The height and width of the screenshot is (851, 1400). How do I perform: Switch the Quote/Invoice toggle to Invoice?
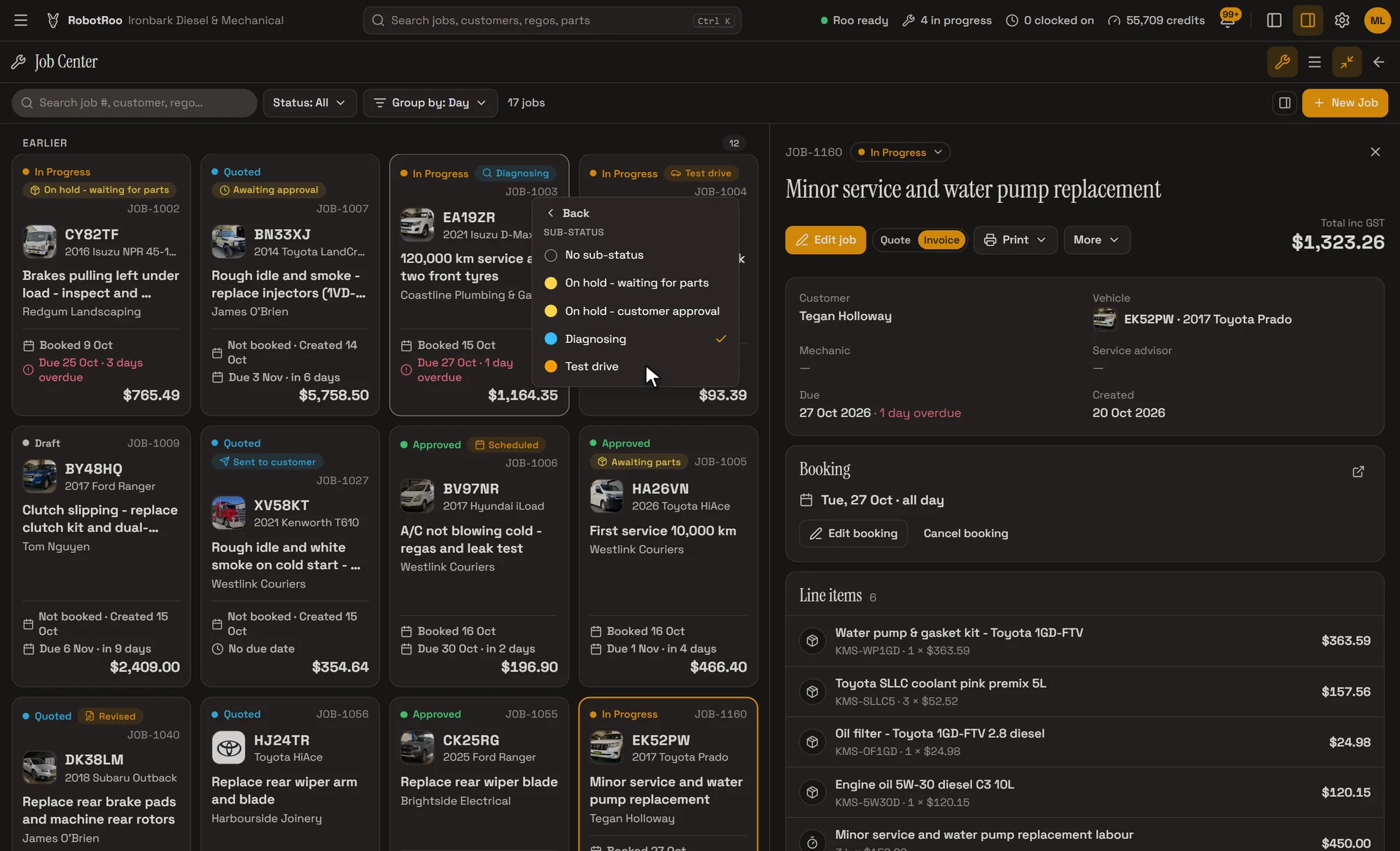(941, 240)
